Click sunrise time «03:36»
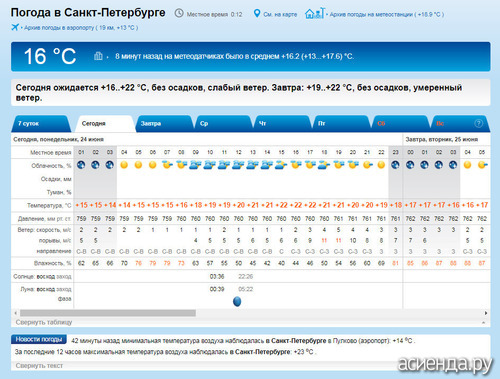Screen dimensions: 500x379 click(217, 276)
